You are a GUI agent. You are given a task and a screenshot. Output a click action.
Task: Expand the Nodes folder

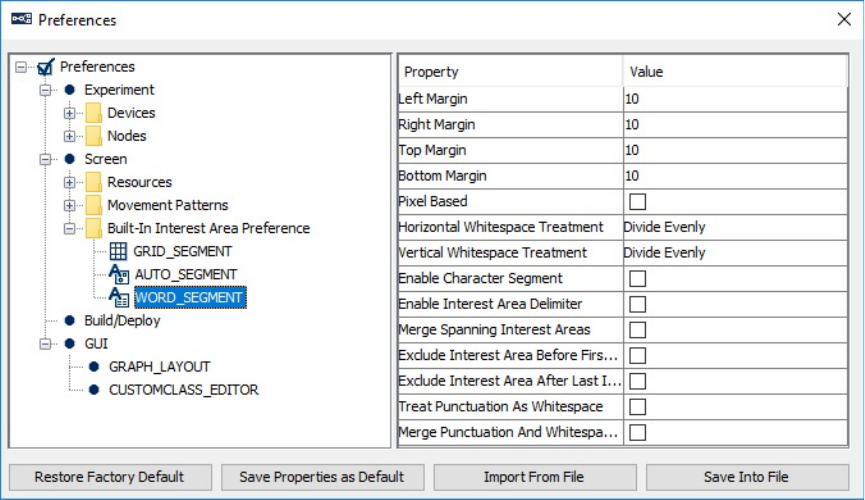pyautogui.click(x=70, y=136)
